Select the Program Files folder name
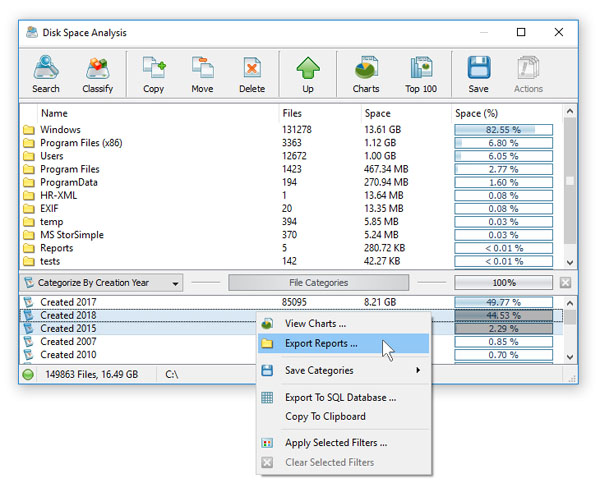The width and height of the screenshot is (600, 483). coord(70,169)
